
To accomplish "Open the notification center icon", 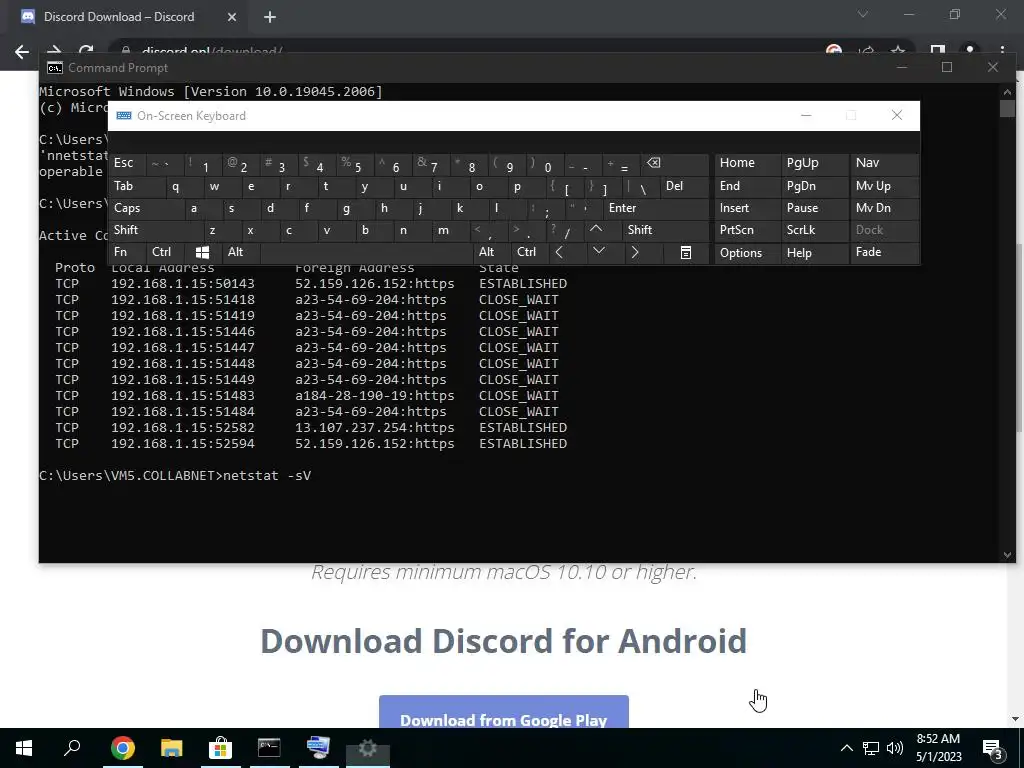I will (x=993, y=748).
